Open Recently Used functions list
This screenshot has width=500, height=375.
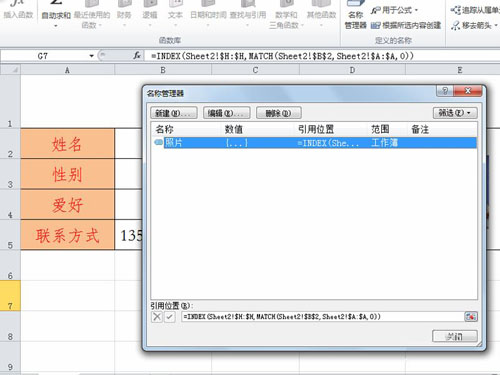(x=92, y=15)
